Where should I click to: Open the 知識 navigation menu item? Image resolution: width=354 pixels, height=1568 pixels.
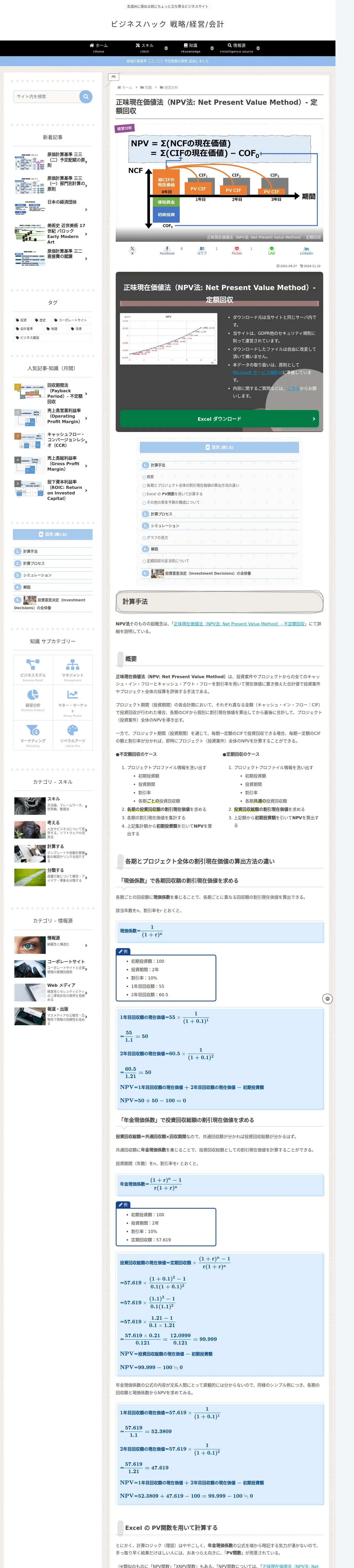click(190, 48)
